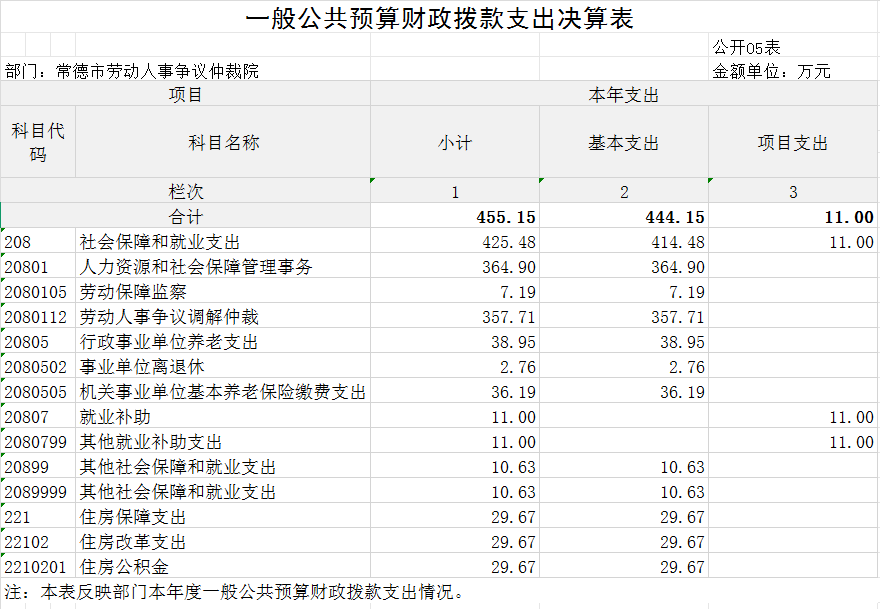This screenshot has width=880, height=609.
Task: Click the 项目支出 column header
Action: [793, 143]
